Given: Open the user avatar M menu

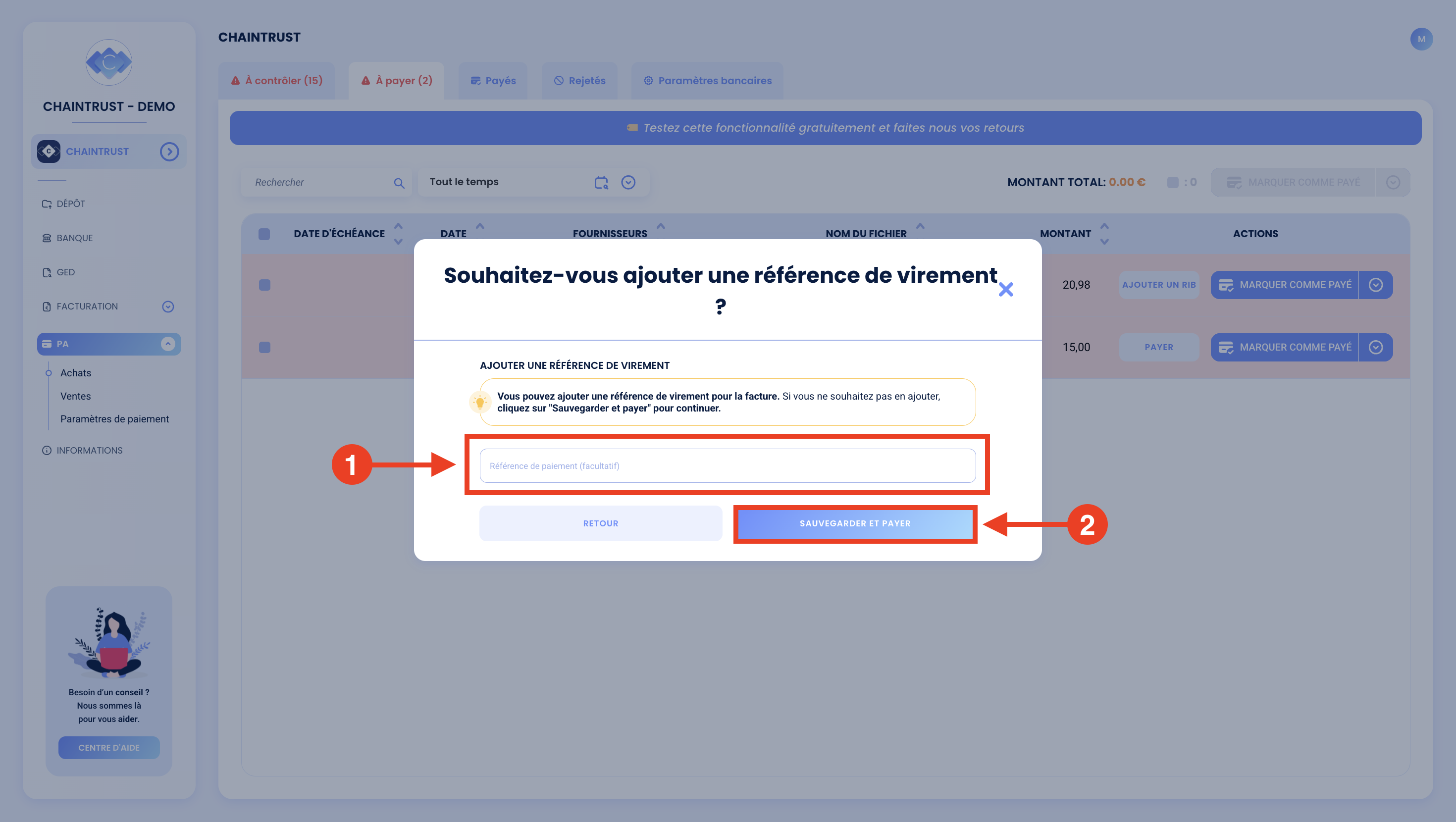Looking at the screenshot, I should click(x=1421, y=39).
